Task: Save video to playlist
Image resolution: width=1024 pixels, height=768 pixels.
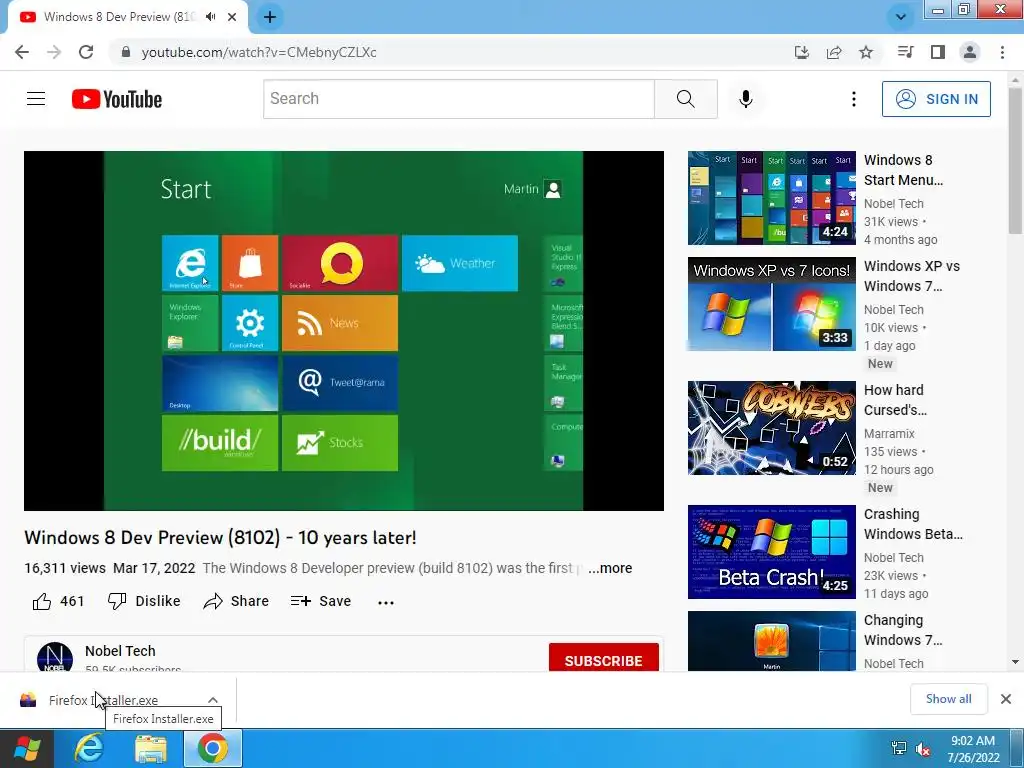Action: click(321, 601)
